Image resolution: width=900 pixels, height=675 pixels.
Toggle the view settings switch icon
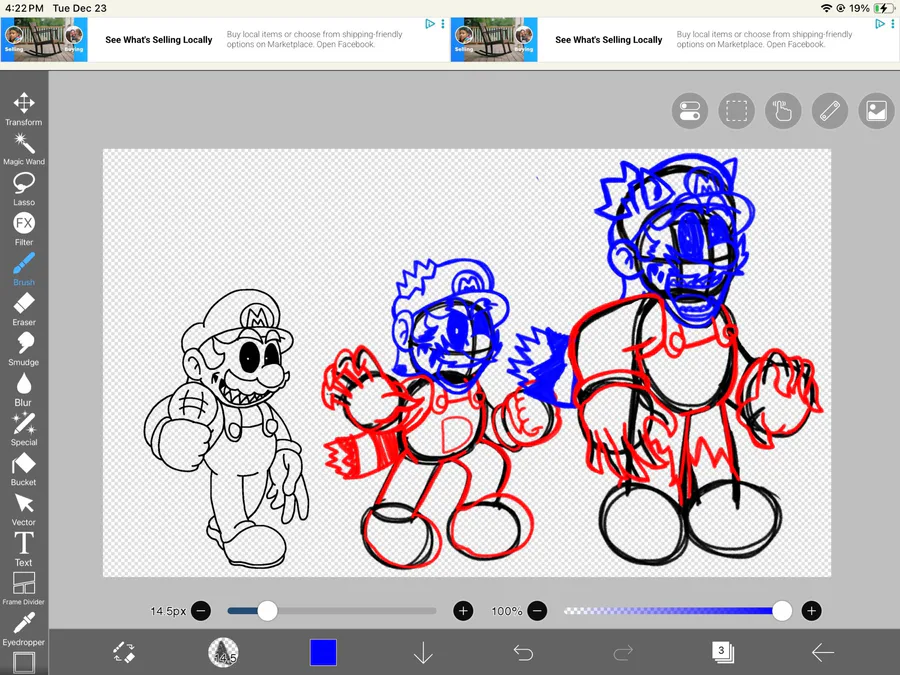click(x=690, y=111)
